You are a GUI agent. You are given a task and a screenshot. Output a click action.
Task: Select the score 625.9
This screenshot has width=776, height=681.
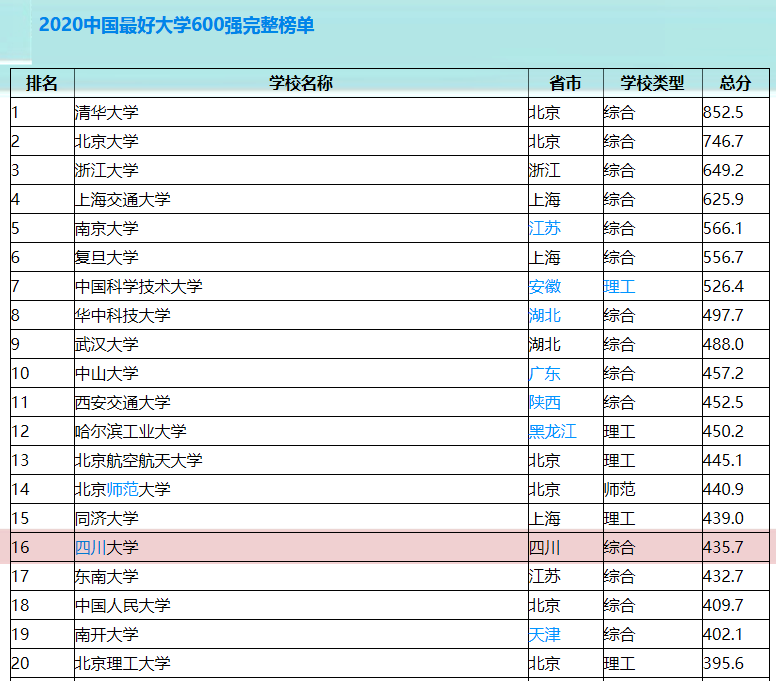click(x=723, y=200)
